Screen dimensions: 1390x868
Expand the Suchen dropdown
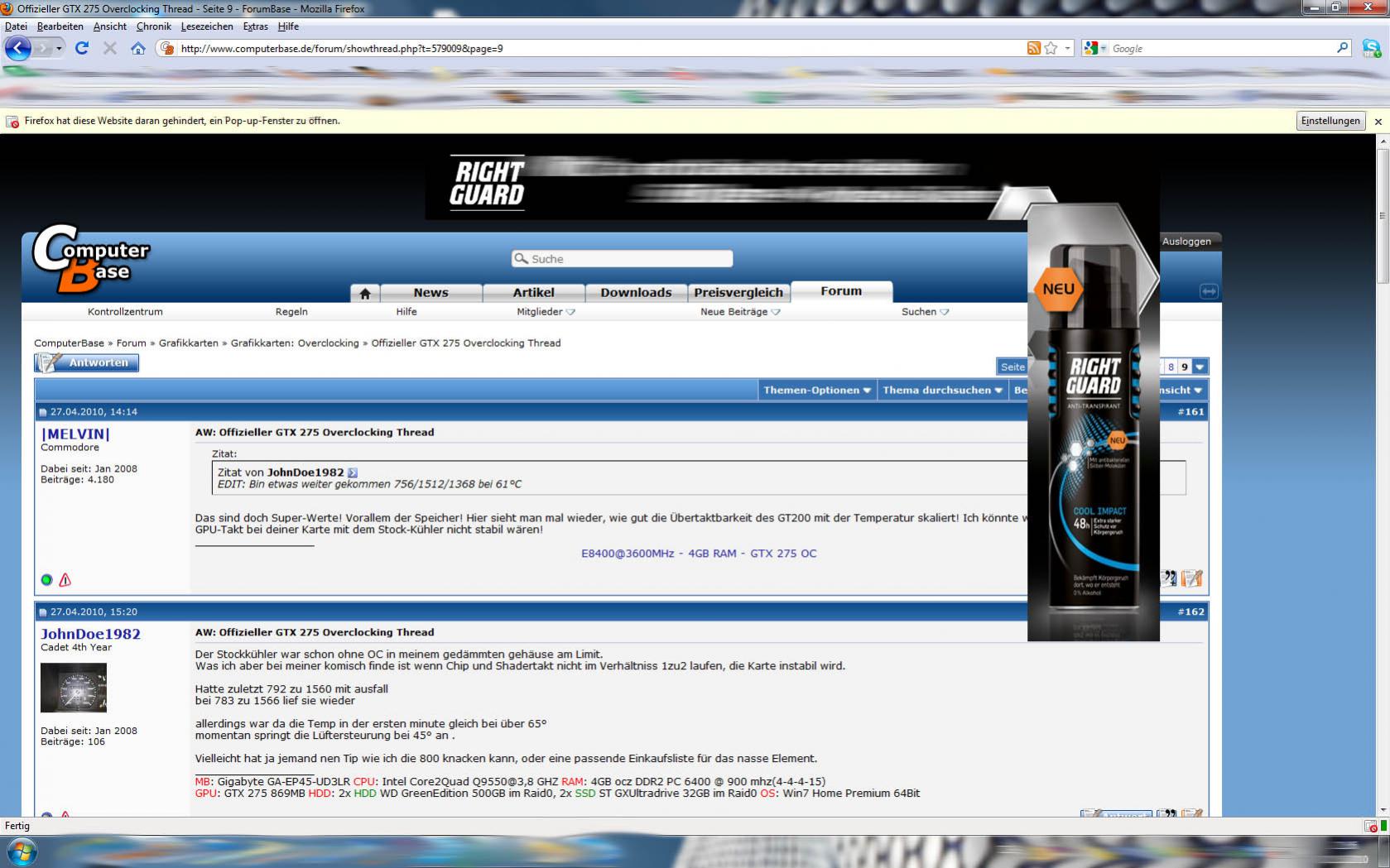coord(944,312)
